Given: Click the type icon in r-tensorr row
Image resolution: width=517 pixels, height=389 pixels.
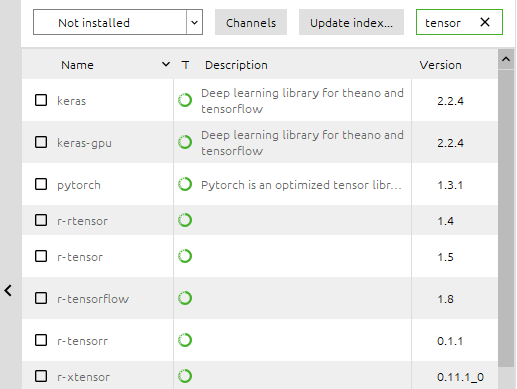Looking at the screenshot, I should (x=185, y=340).
